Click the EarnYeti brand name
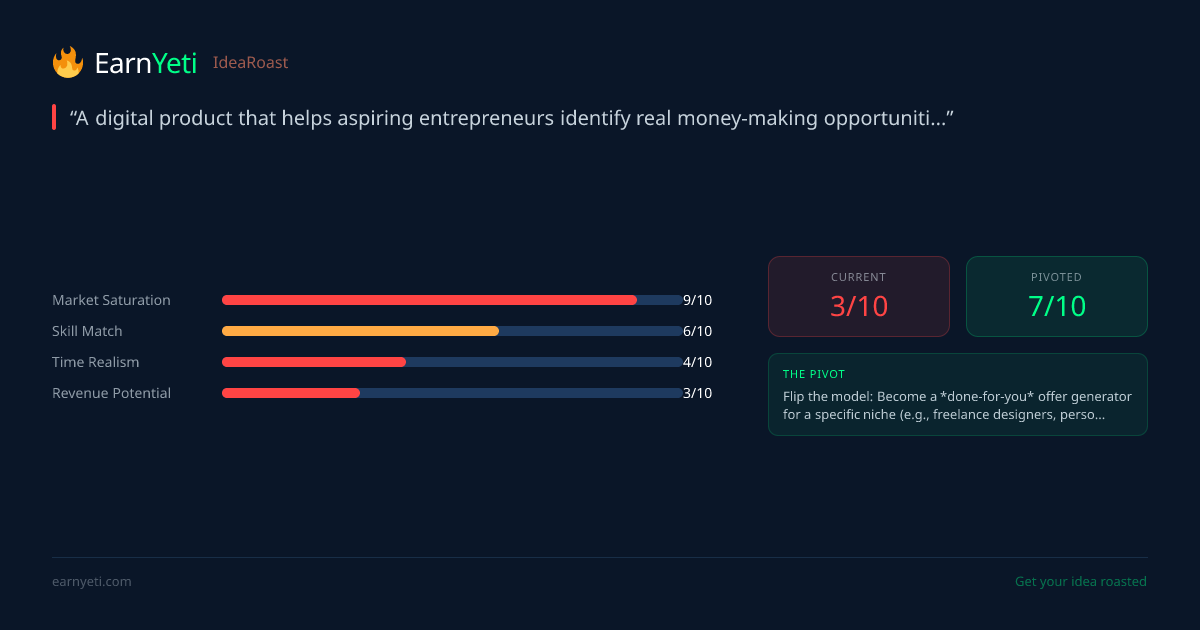1200x630 pixels. (x=146, y=63)
